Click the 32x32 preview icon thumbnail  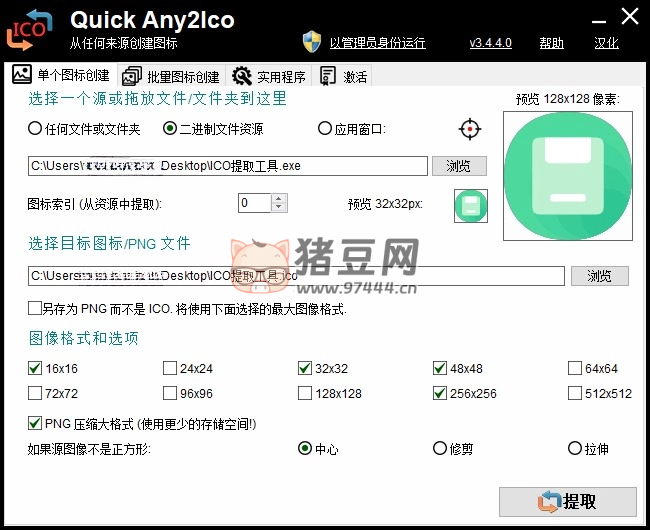click(x=470, y=205)
